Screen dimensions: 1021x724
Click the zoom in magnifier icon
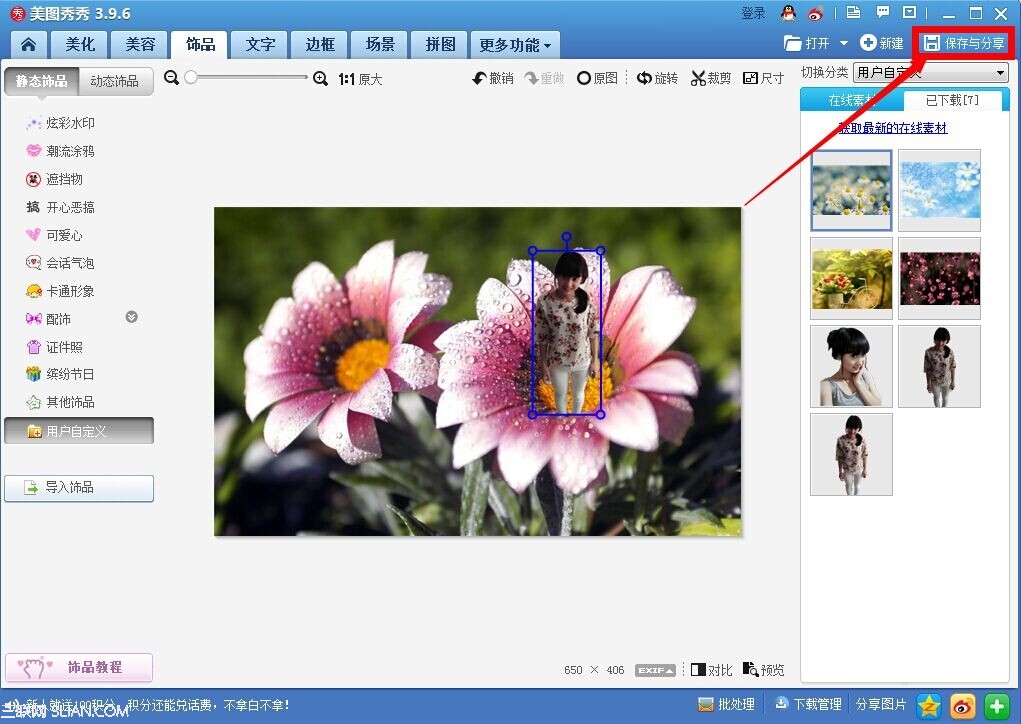point(320,79)
